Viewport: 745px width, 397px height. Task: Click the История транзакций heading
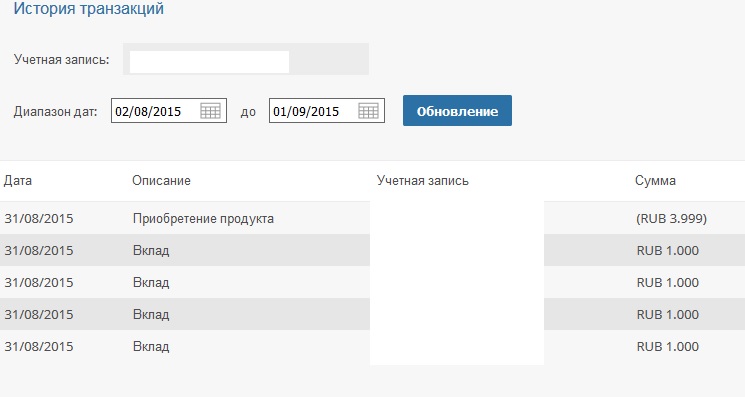click(x=88, y=9)
